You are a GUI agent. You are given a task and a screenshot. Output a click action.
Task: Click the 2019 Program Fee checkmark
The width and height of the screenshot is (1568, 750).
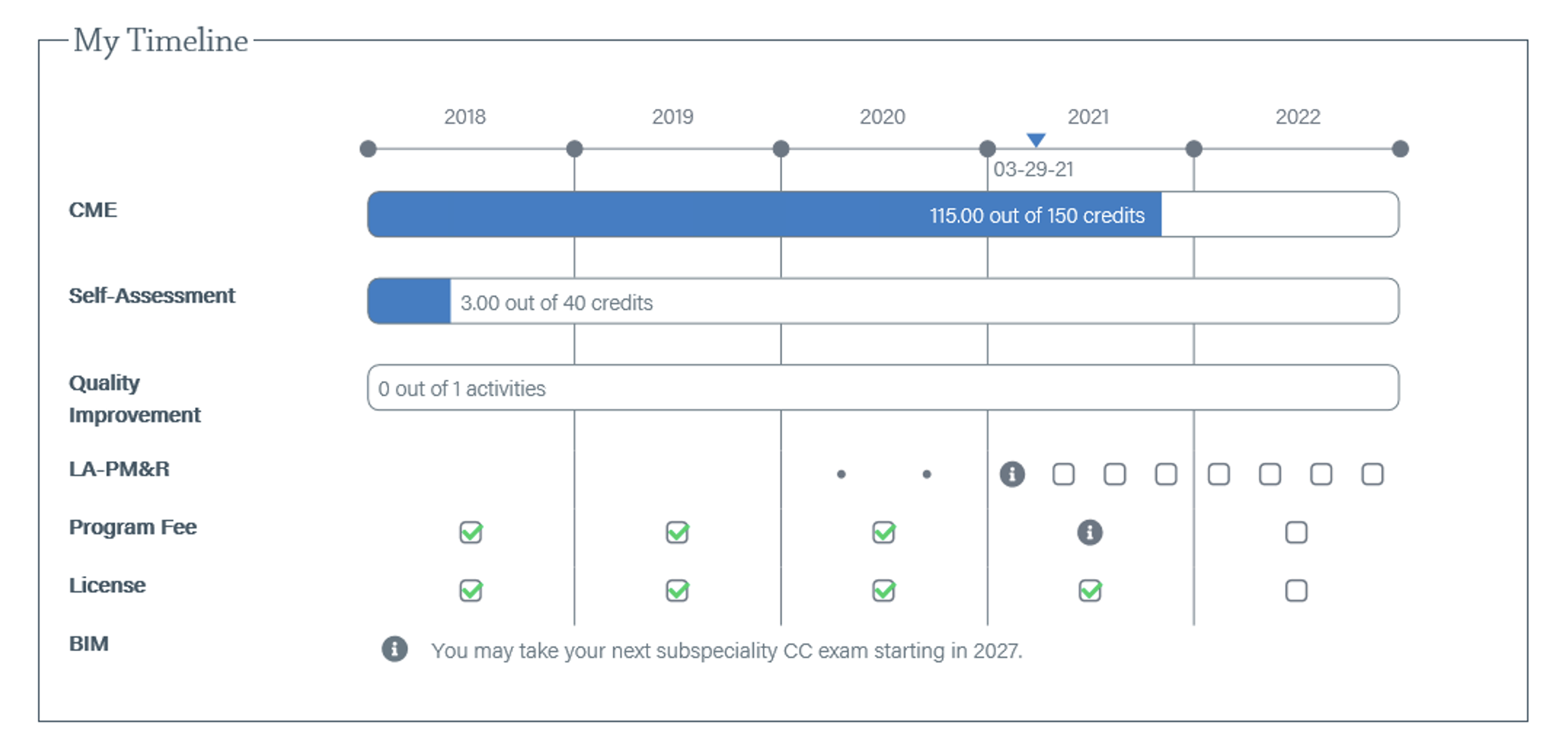point(678,532)
